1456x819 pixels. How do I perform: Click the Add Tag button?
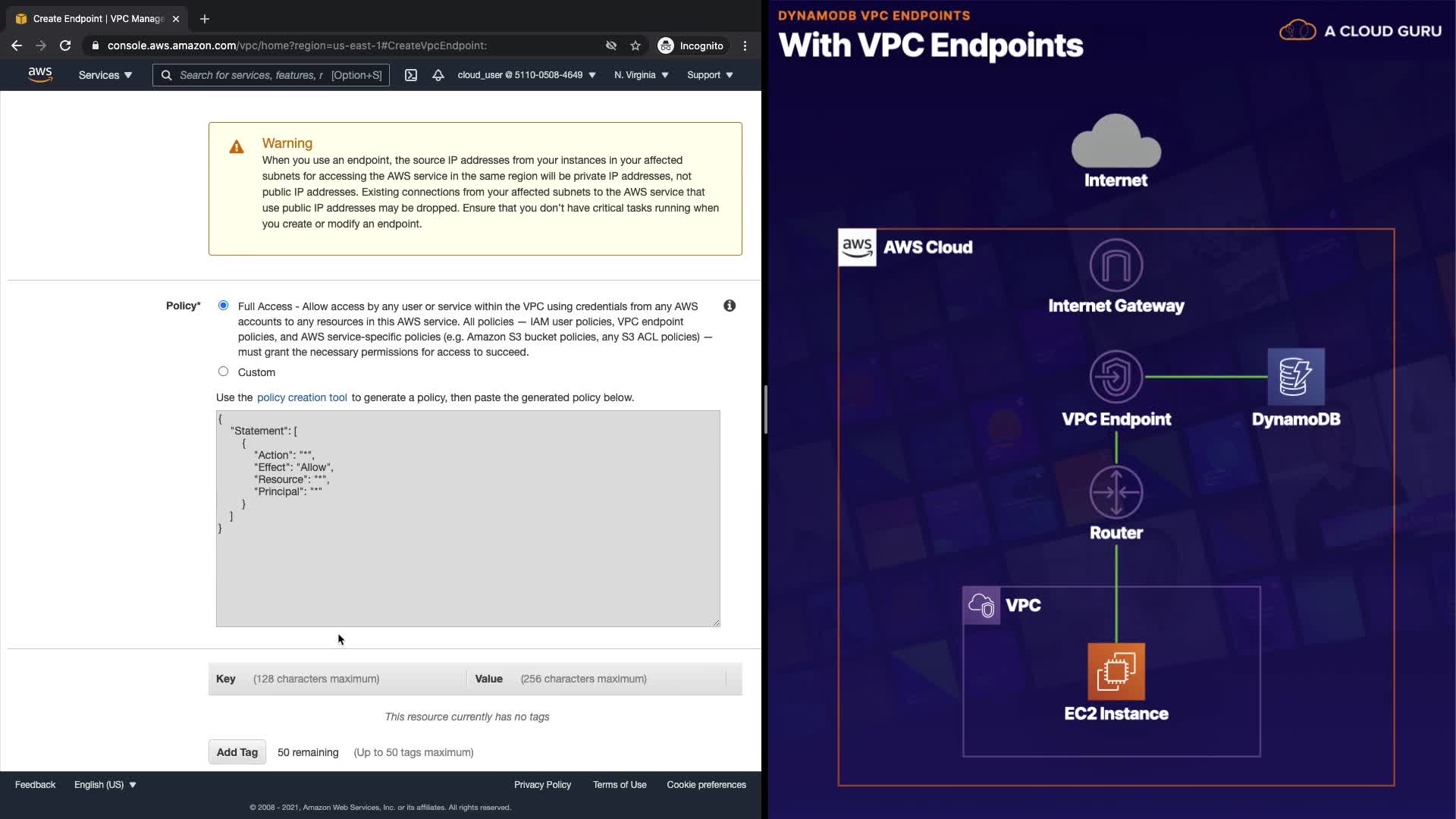237,752
